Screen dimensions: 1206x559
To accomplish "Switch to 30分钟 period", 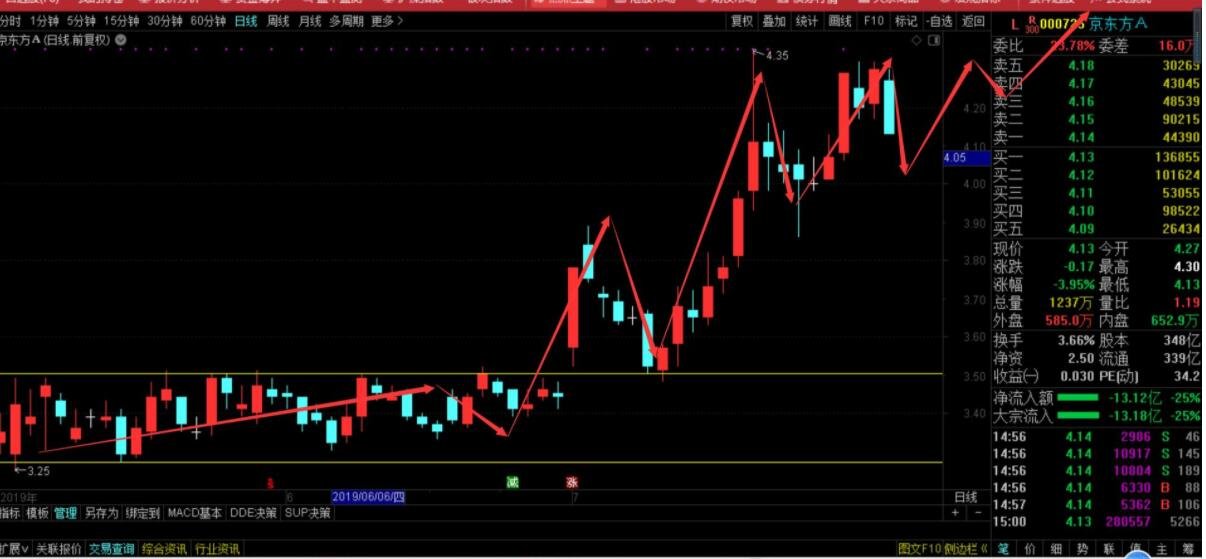I will (164, 21).
